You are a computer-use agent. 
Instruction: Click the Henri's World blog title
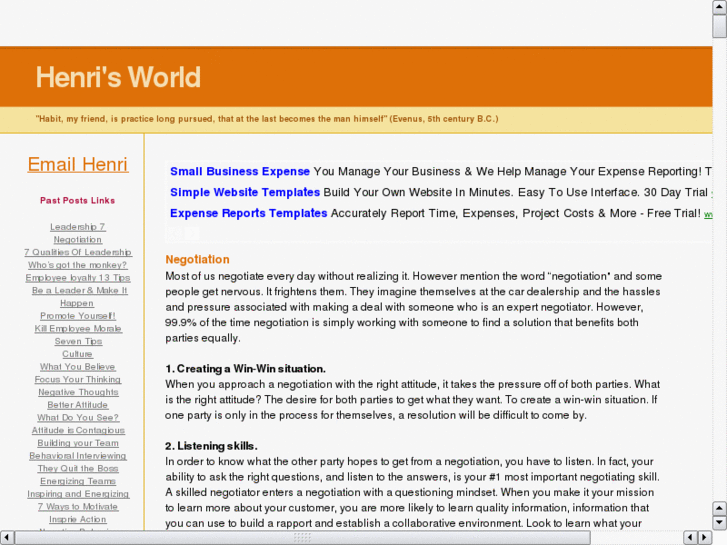point(118,77)
